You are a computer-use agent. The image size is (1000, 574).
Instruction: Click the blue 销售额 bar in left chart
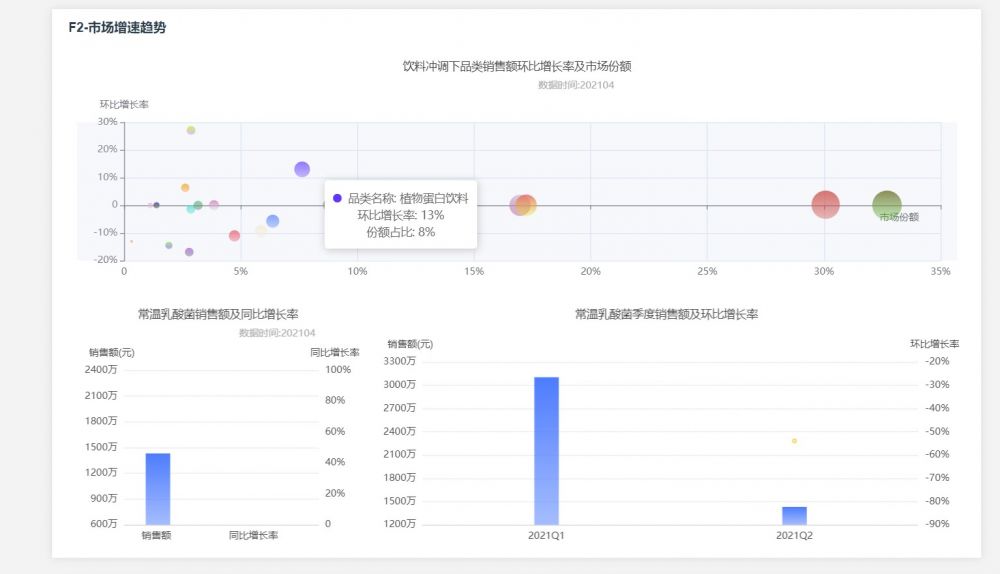pyautogui.click(x=158, y=489)
